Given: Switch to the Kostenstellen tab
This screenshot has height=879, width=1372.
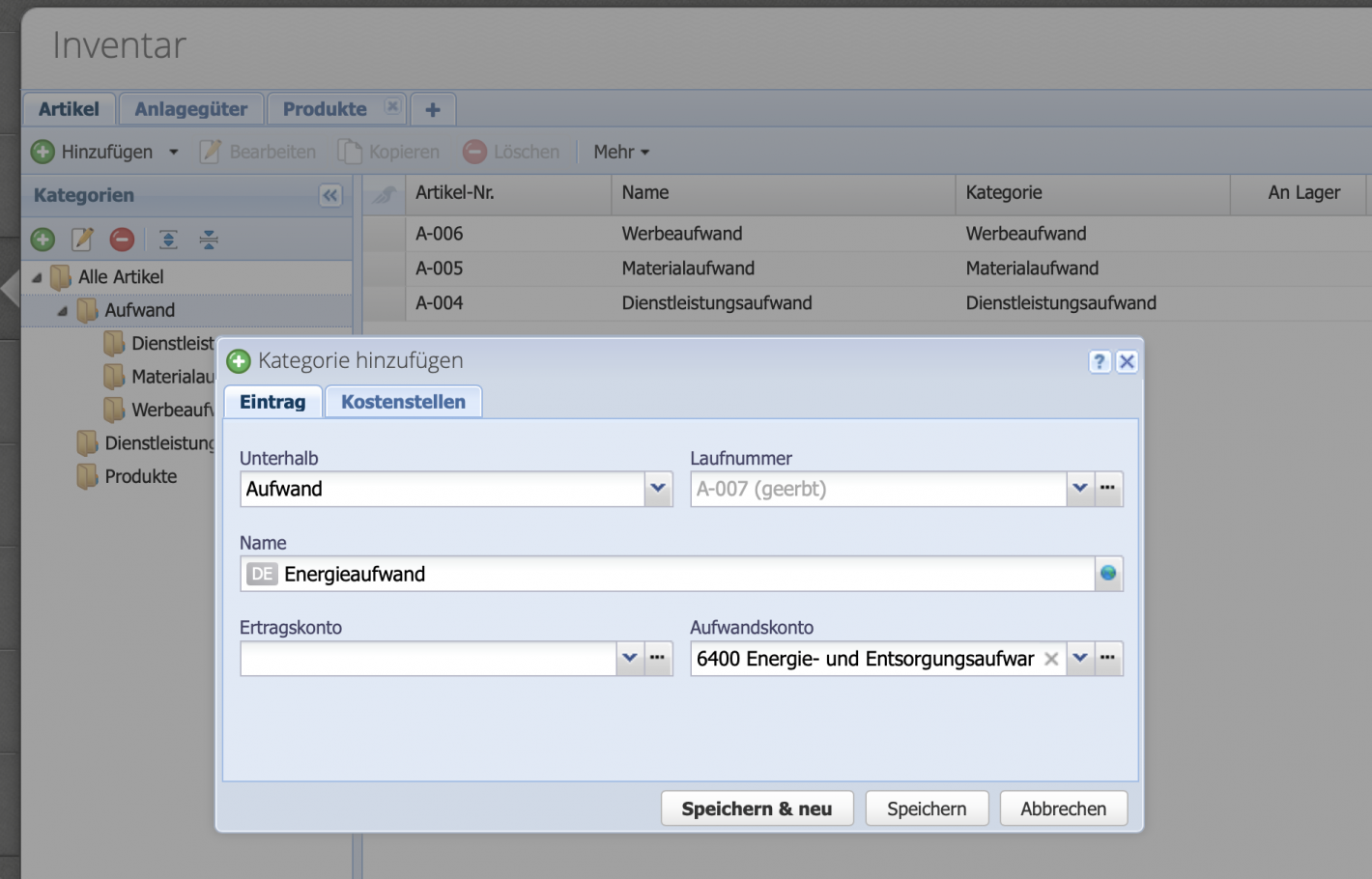Looking at the screenshot, I should (x=403, y=402).
